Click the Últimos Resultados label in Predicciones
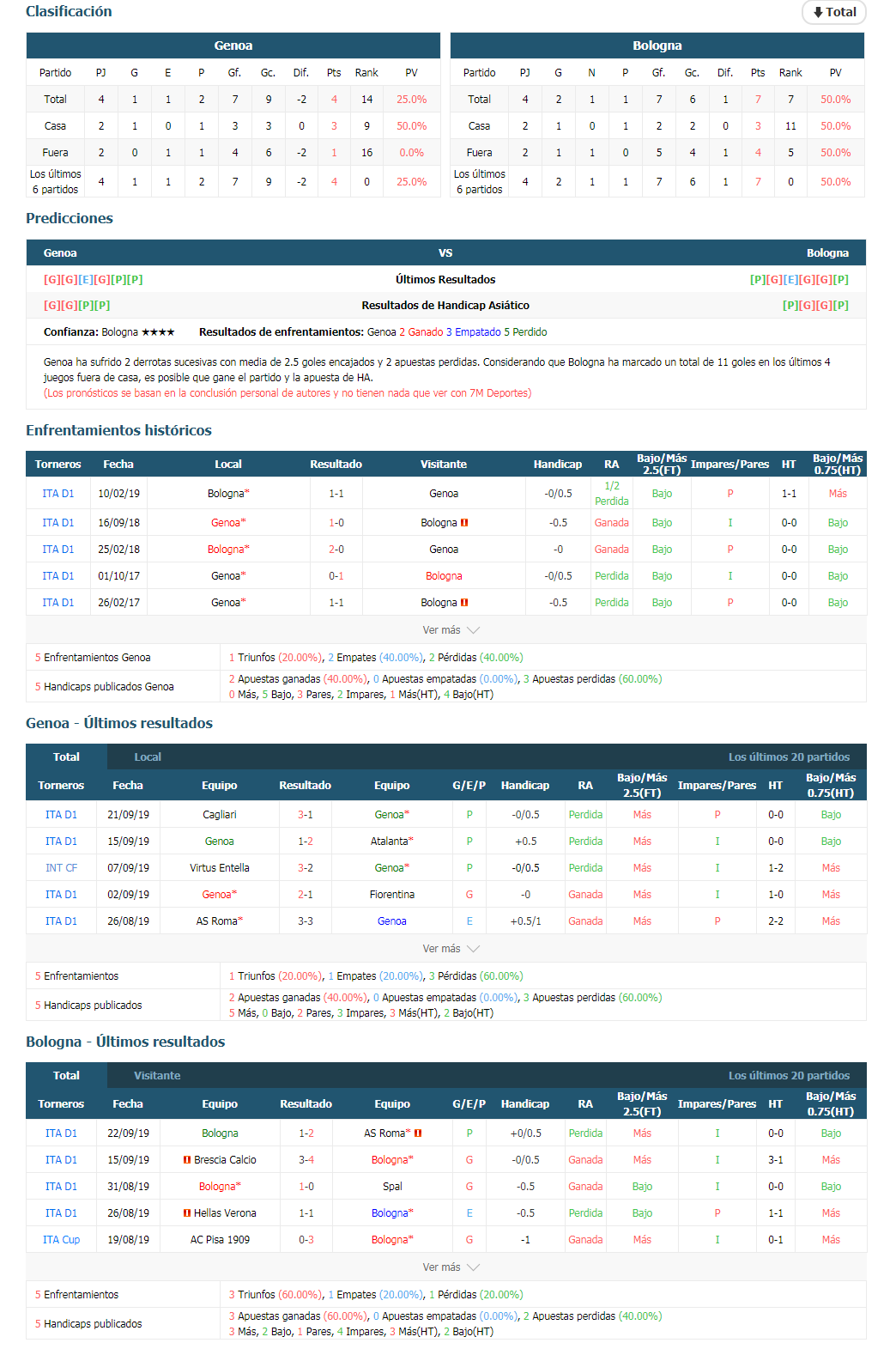 pyautogui.click(x=445, y=279)
